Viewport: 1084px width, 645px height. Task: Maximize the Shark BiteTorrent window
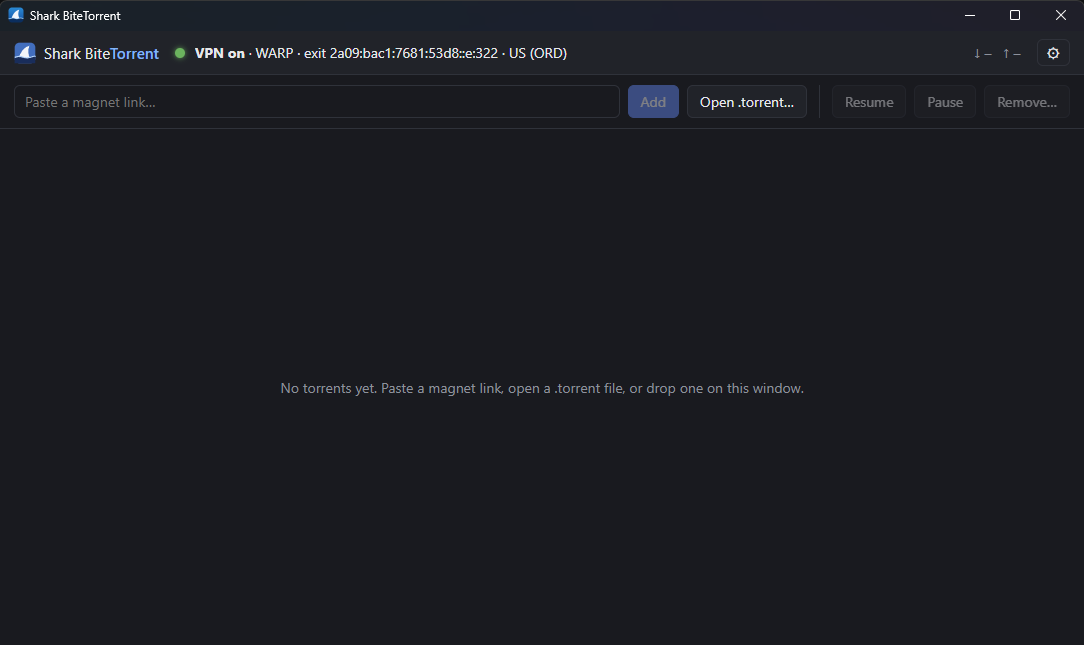pyautogui.click(x=1015, y=15)
